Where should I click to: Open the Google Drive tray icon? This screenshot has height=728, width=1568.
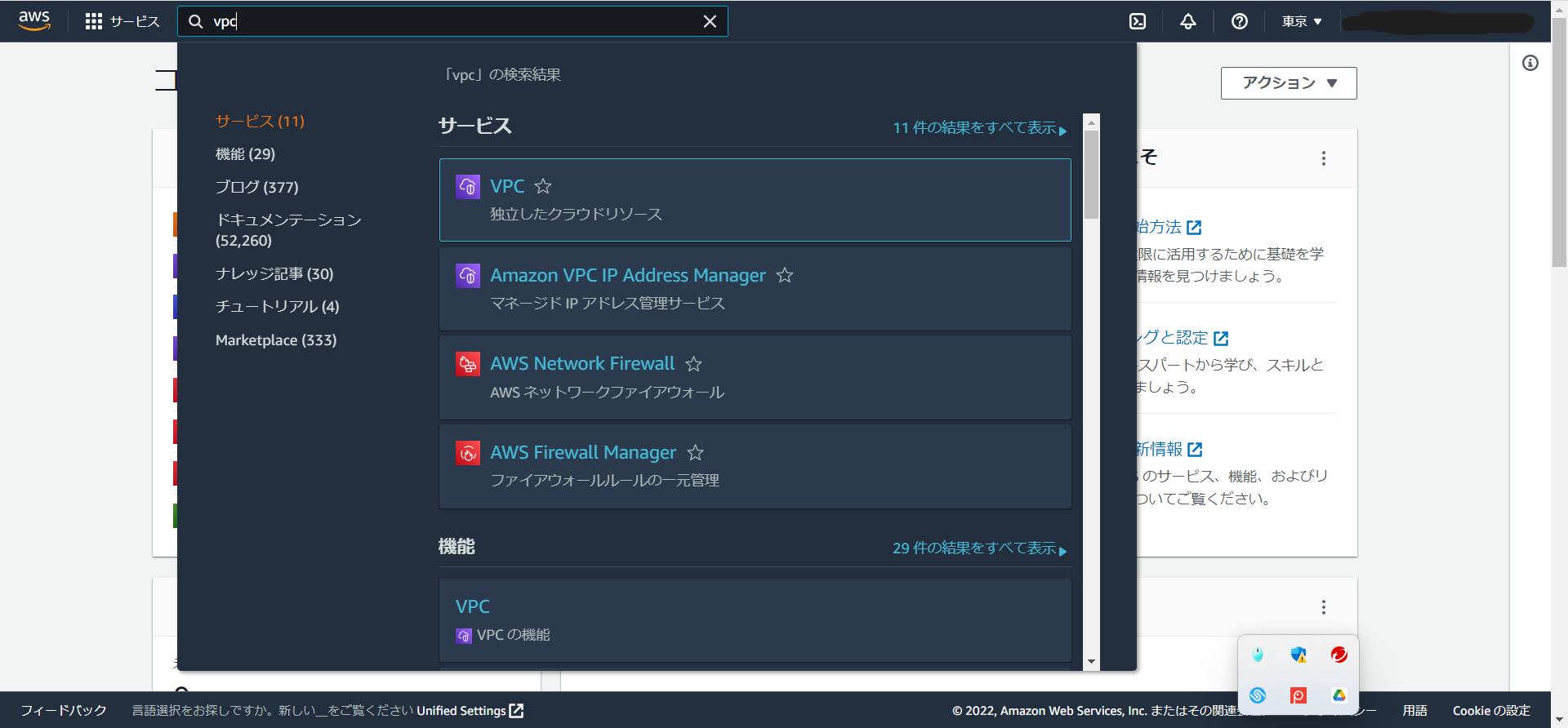[x=1339, y=695]
